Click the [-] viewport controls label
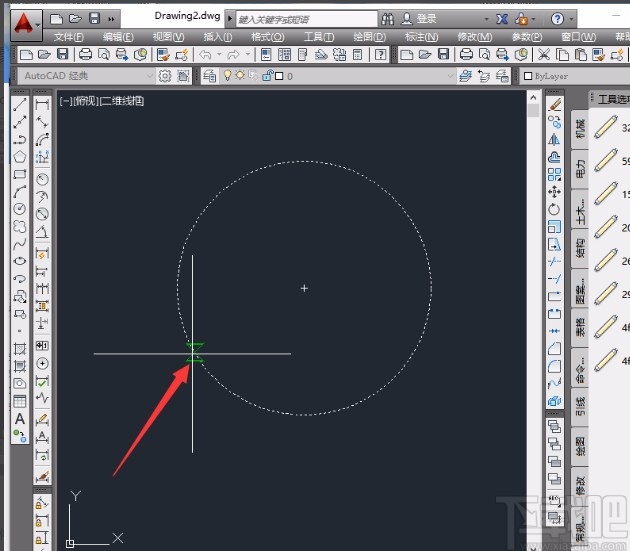Viewport: 630px width, 551px height. coord(65,101)
